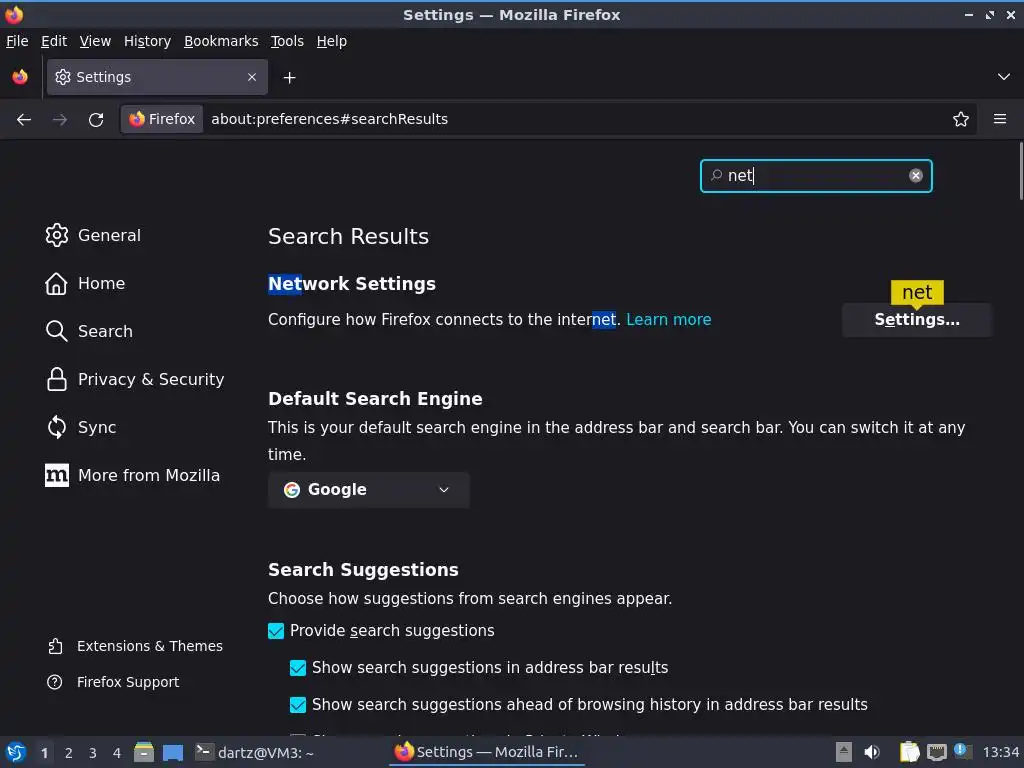Toggle suggestions ahead of browsing history checkbox
Viewport: 1024px width, 768px height.
pos(298,705)
